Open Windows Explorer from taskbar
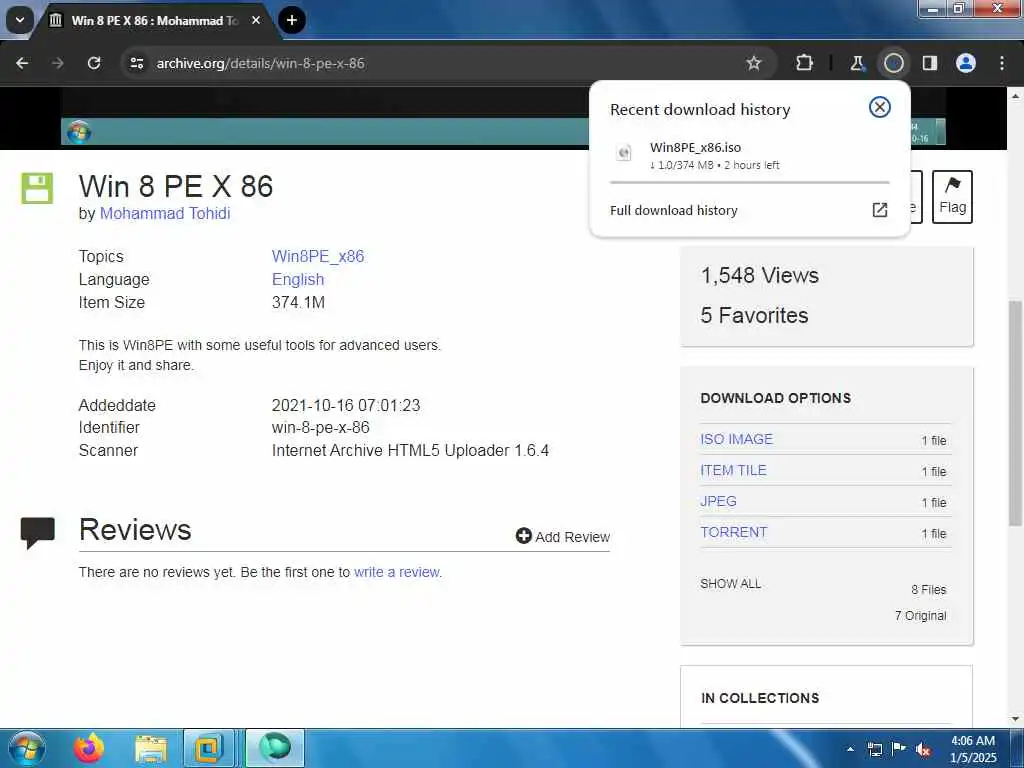 (151, 749)
